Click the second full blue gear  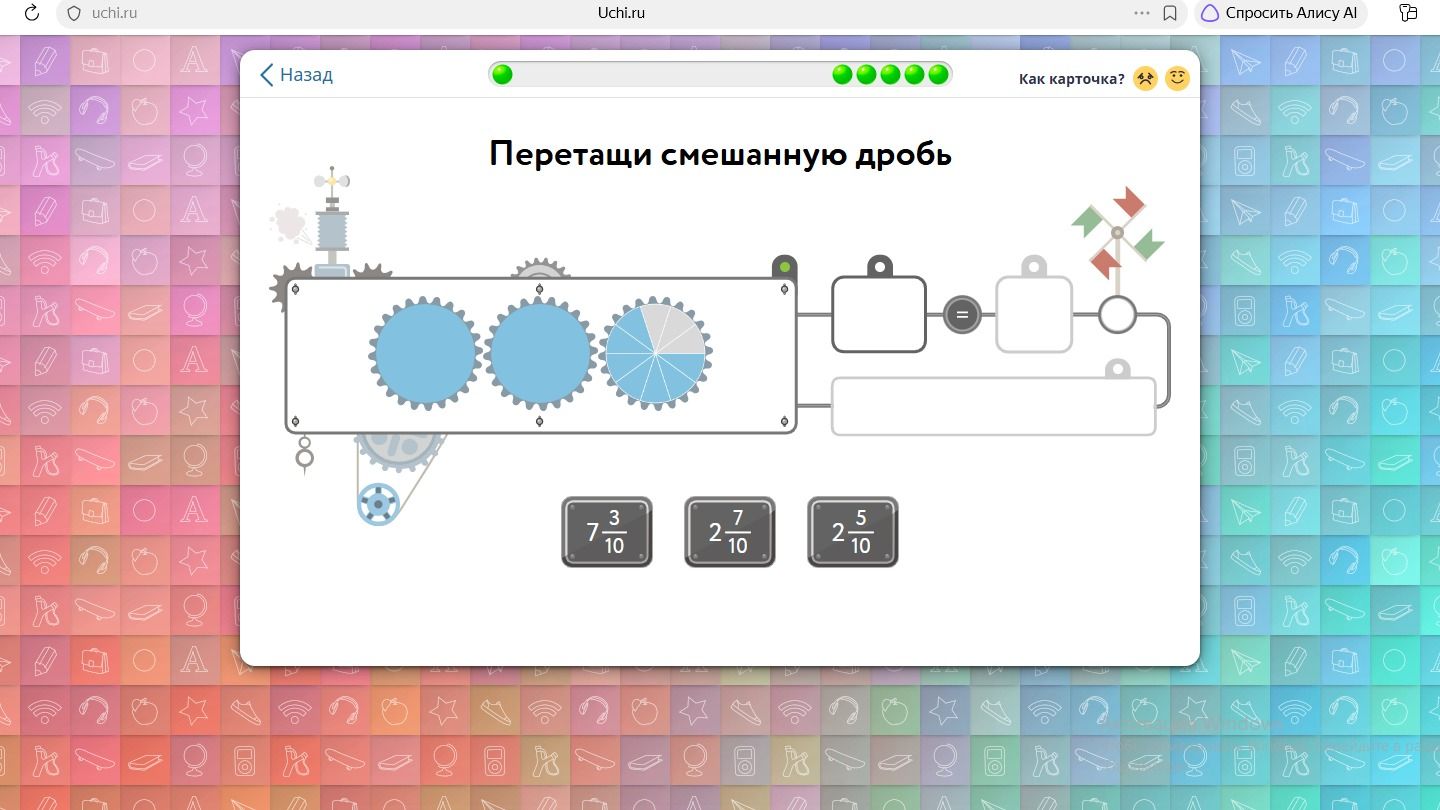click(540, 352)
